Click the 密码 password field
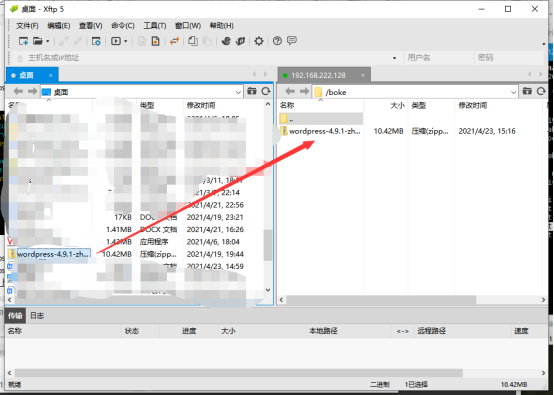This screenshot has height=395, width=554. click(508, 58)
